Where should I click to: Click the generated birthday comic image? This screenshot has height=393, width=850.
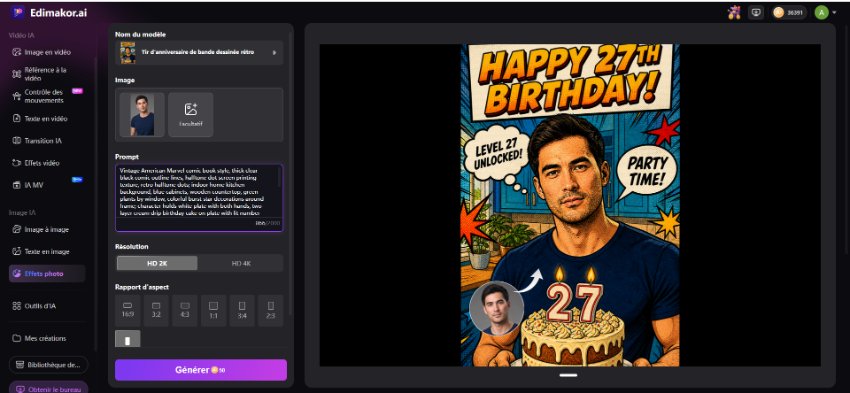coord(570,205)
